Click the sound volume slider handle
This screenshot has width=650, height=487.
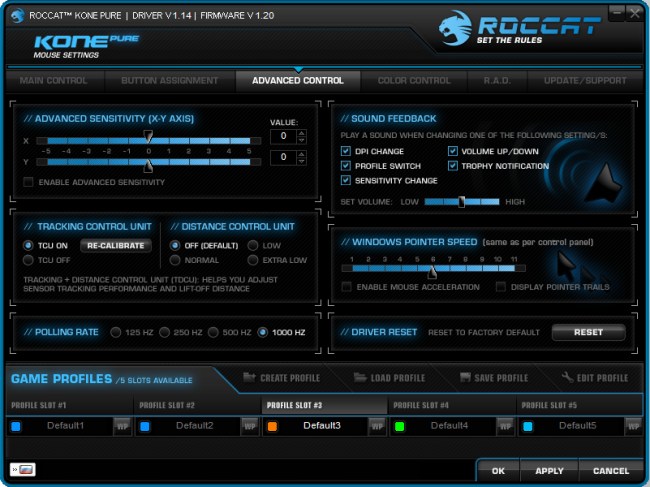(x=461, y=201)
